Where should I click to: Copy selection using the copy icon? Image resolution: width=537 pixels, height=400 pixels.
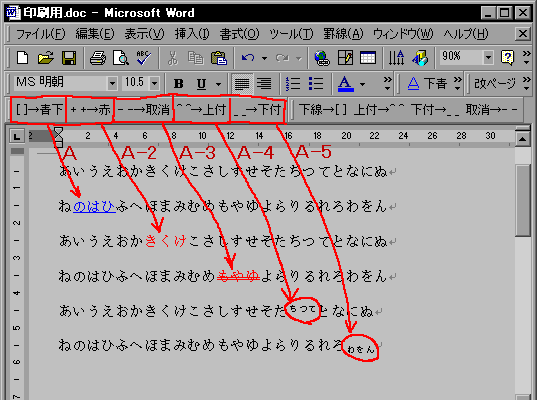pos(196,58)
